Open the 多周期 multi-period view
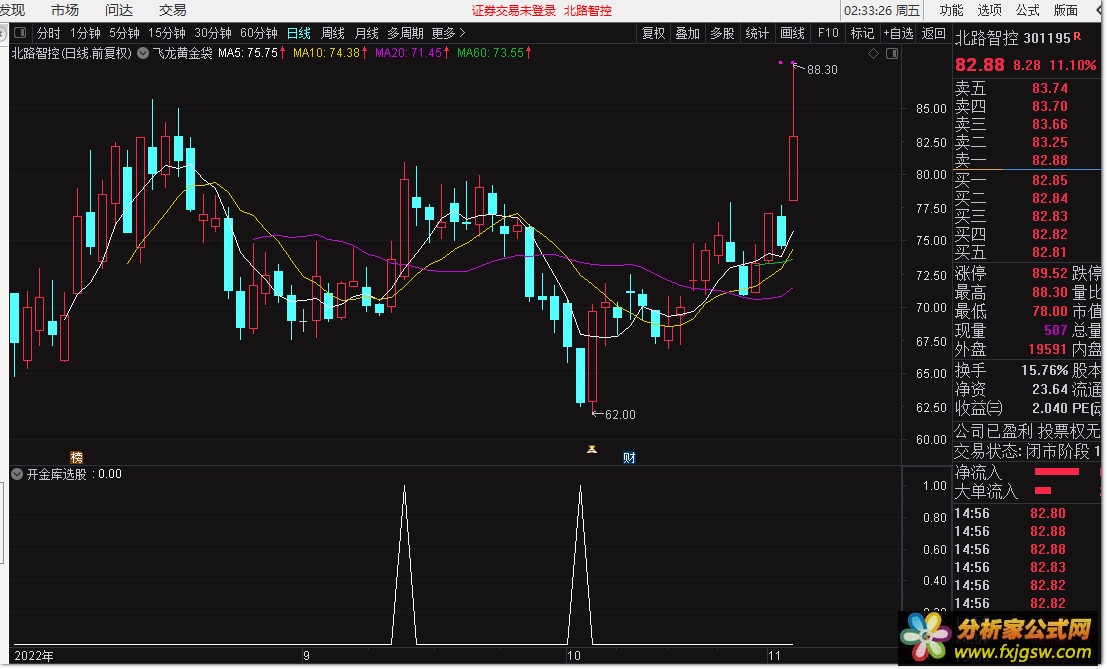Image resolution: width=1108 pixels, height=669 pixels. (x=406, y=33)
